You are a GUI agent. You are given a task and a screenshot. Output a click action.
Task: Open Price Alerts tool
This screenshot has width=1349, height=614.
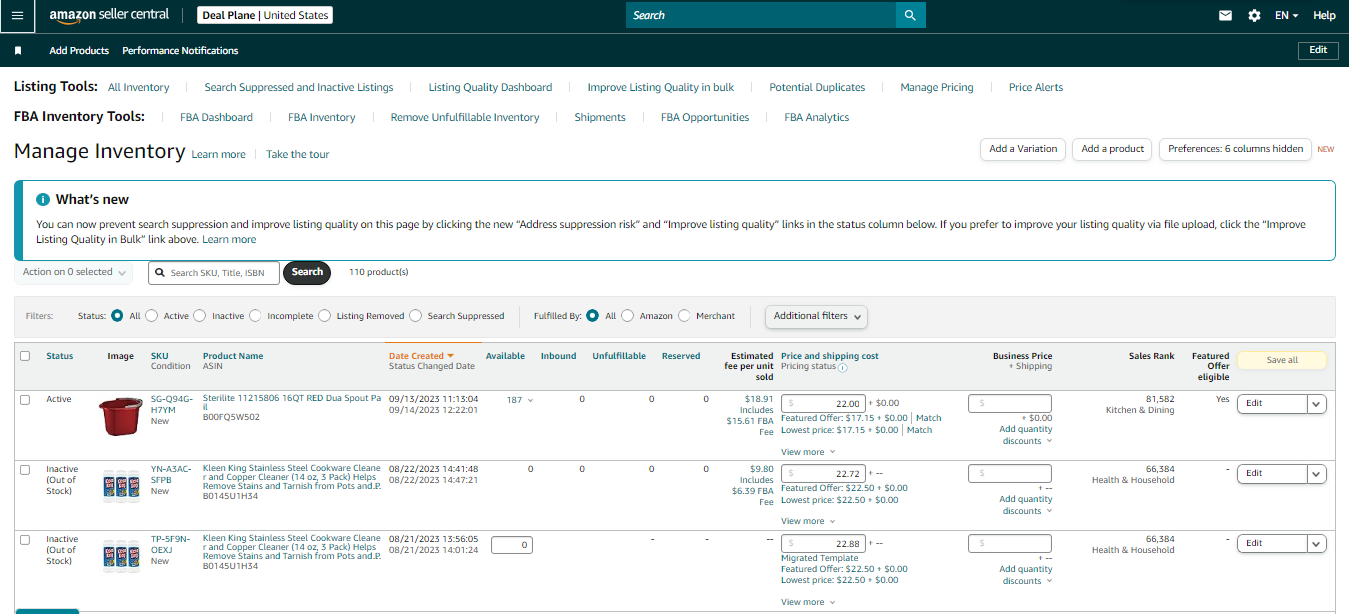click(1036, 88)
